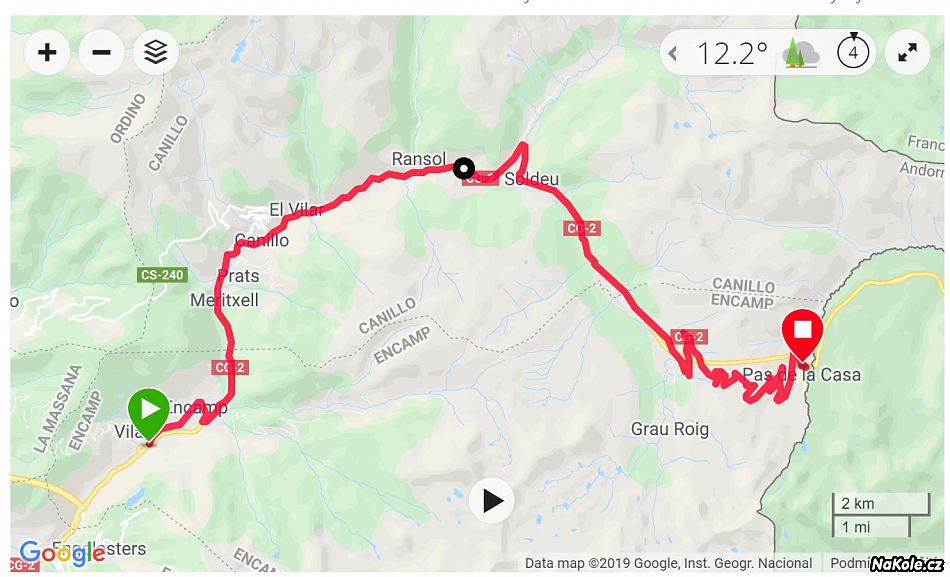The height and width of the screenshot is (577, 950).
Task: Click the Grau Roig place label
Action: click(669, 429)
